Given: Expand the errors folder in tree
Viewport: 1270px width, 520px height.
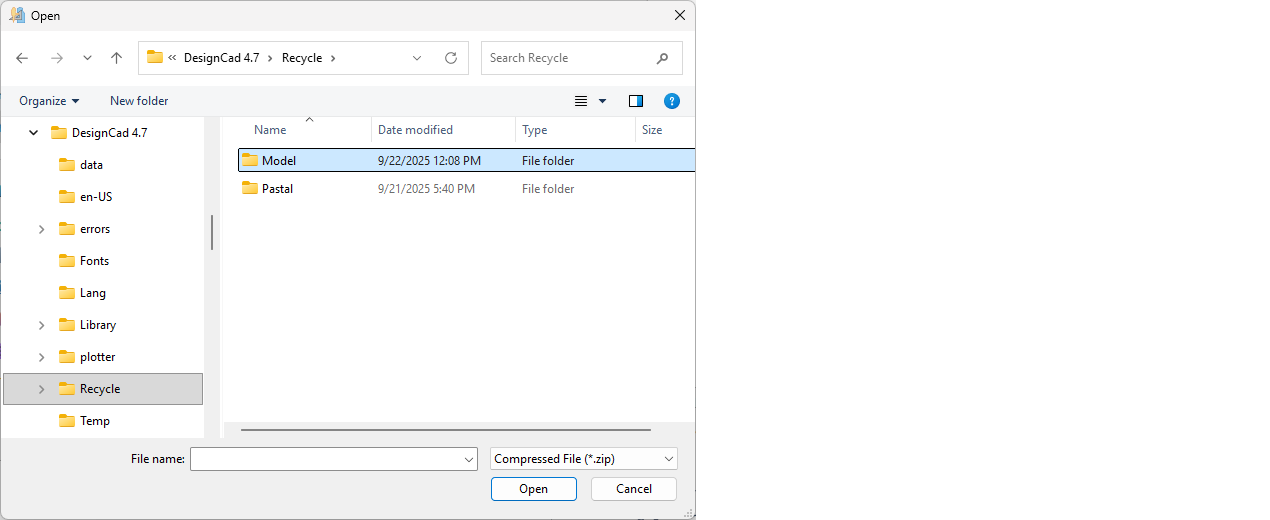Looking at the screenshot, I should (41, 229).
